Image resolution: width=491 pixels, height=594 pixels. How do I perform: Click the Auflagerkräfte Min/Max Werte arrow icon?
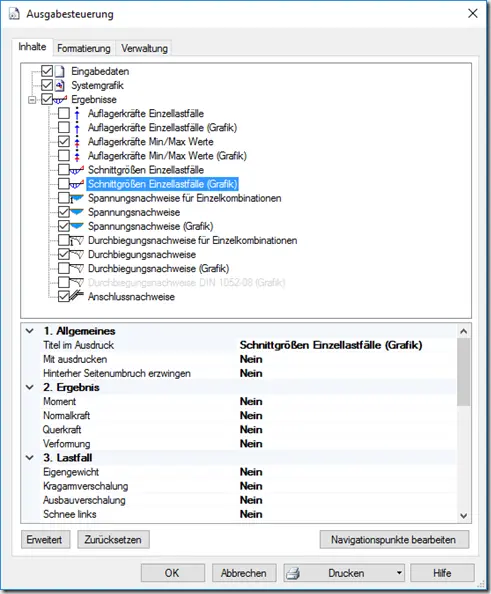tap(77, 142)
